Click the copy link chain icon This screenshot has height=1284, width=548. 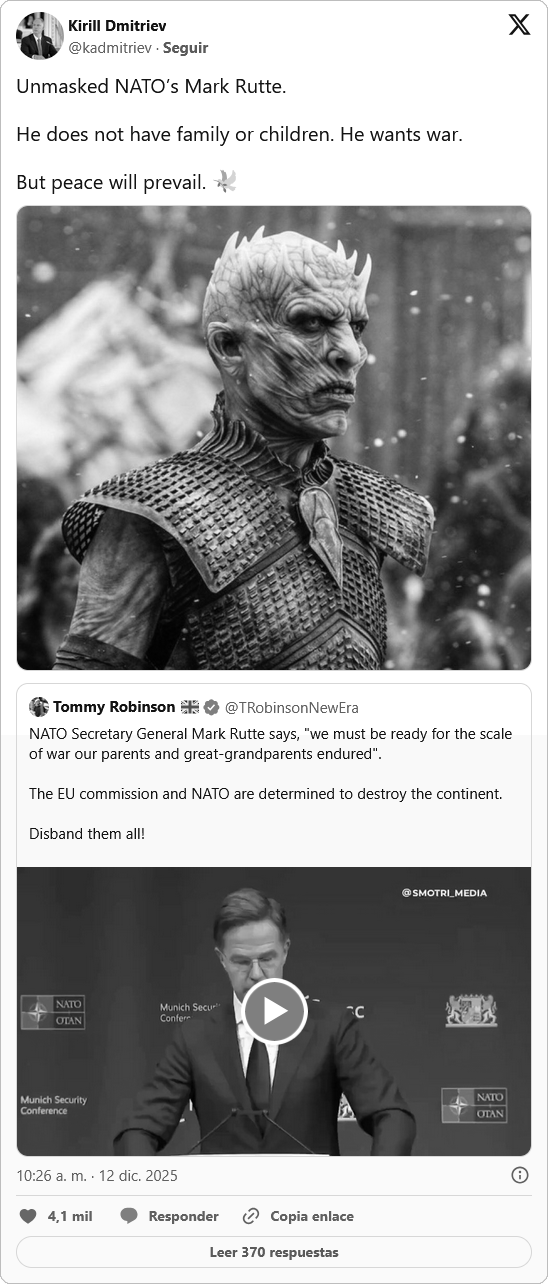251,1216
